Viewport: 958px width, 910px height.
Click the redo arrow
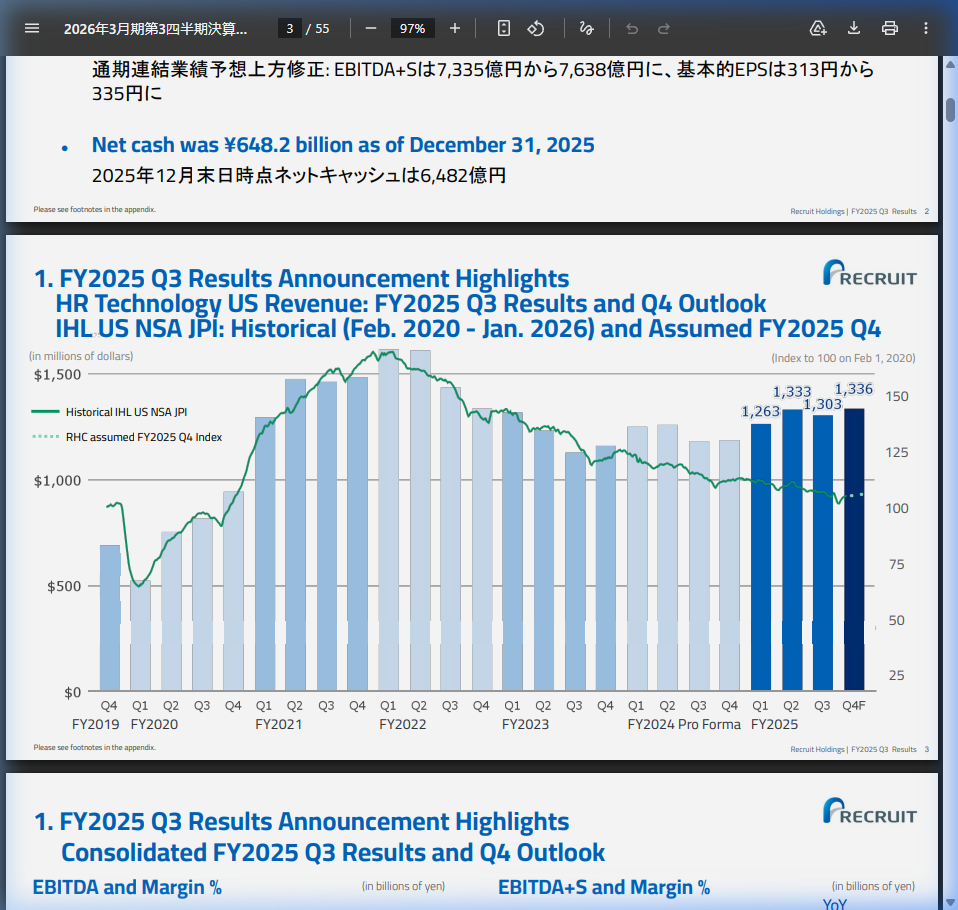664,28
